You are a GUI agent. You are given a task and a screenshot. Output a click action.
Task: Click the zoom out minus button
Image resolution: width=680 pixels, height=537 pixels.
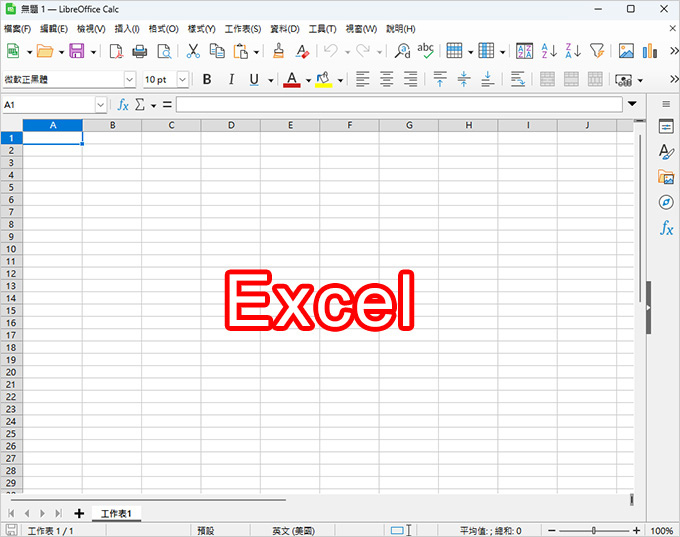552,530
